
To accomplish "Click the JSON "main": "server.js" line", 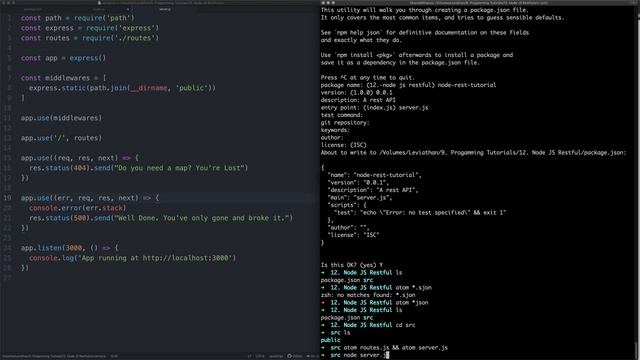I will [360, 198].
